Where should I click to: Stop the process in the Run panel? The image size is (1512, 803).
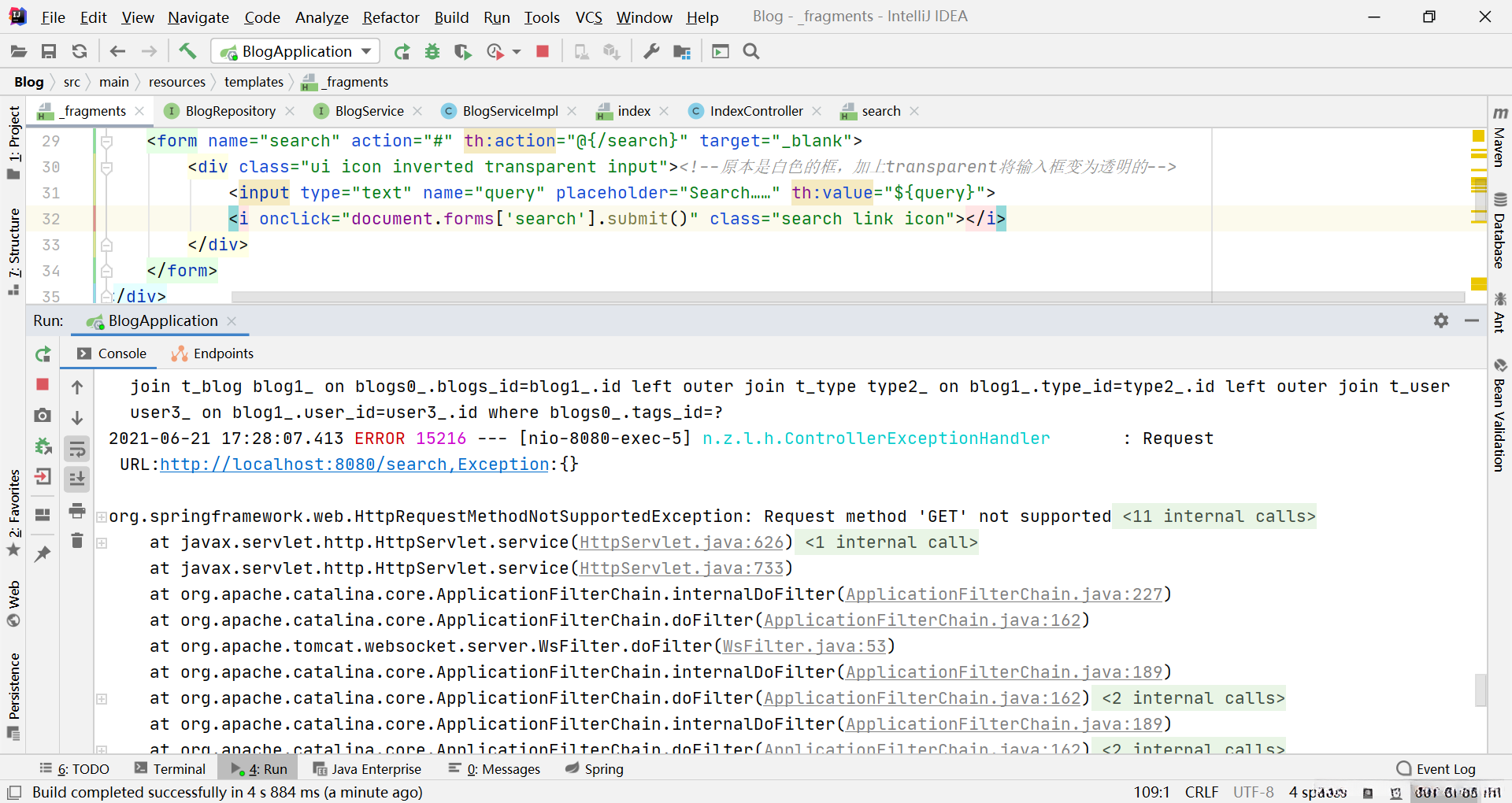pyautogui.click(x=43, y=385)
